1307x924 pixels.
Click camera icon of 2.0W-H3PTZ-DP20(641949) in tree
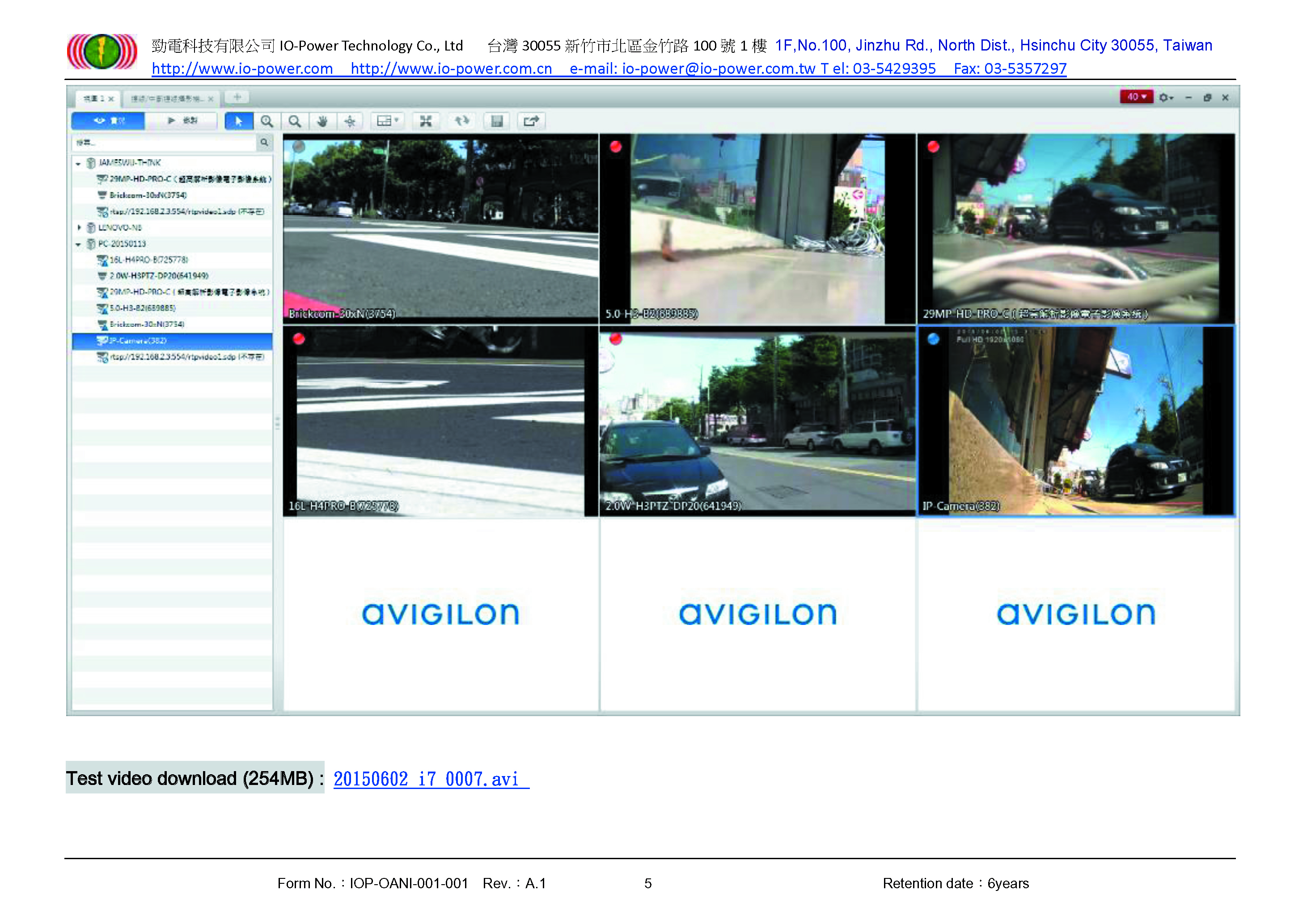tap(102, 277)
